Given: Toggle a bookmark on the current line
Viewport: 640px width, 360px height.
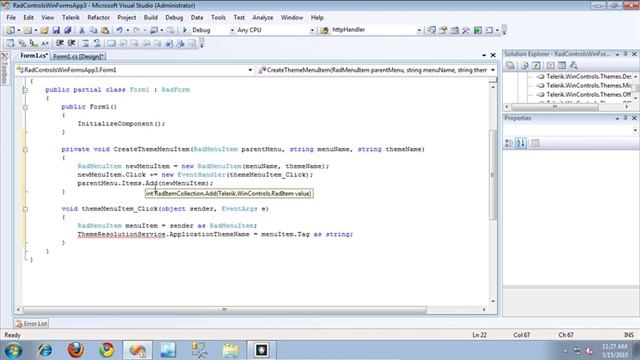Looking at the screenshot, I should click(x=111, y=43).
